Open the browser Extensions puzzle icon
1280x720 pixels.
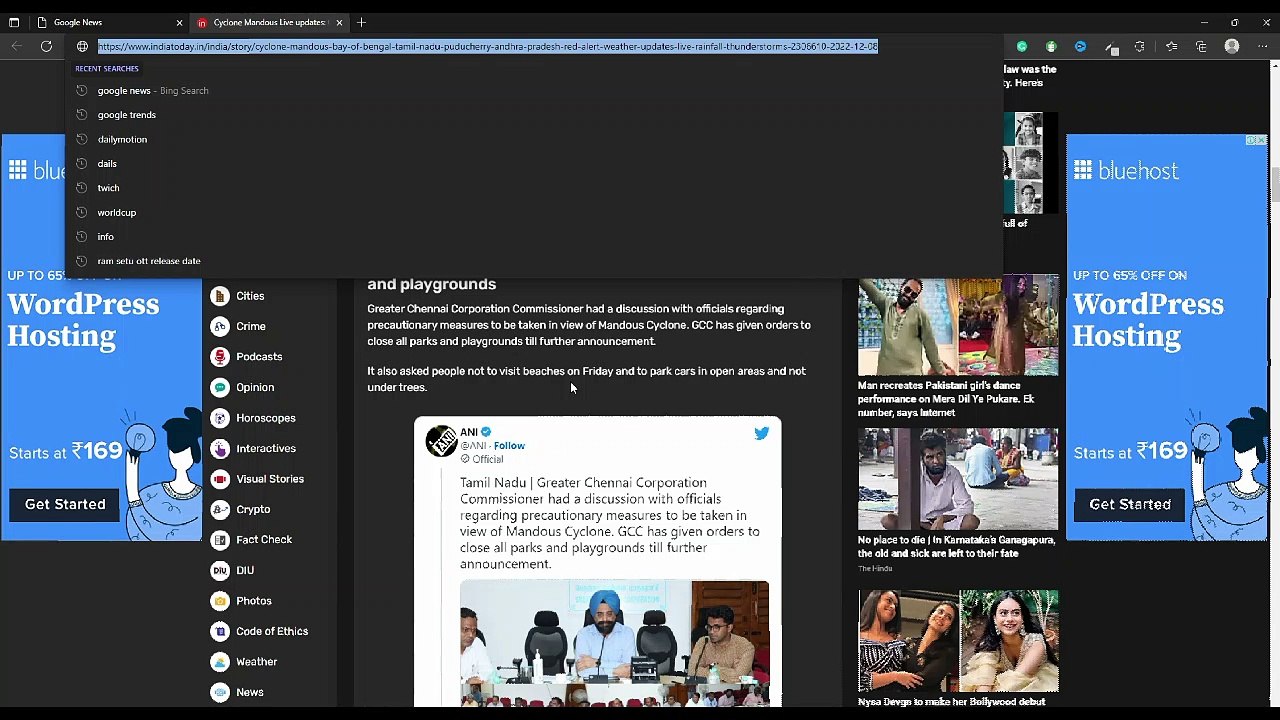pos(1140,46)
